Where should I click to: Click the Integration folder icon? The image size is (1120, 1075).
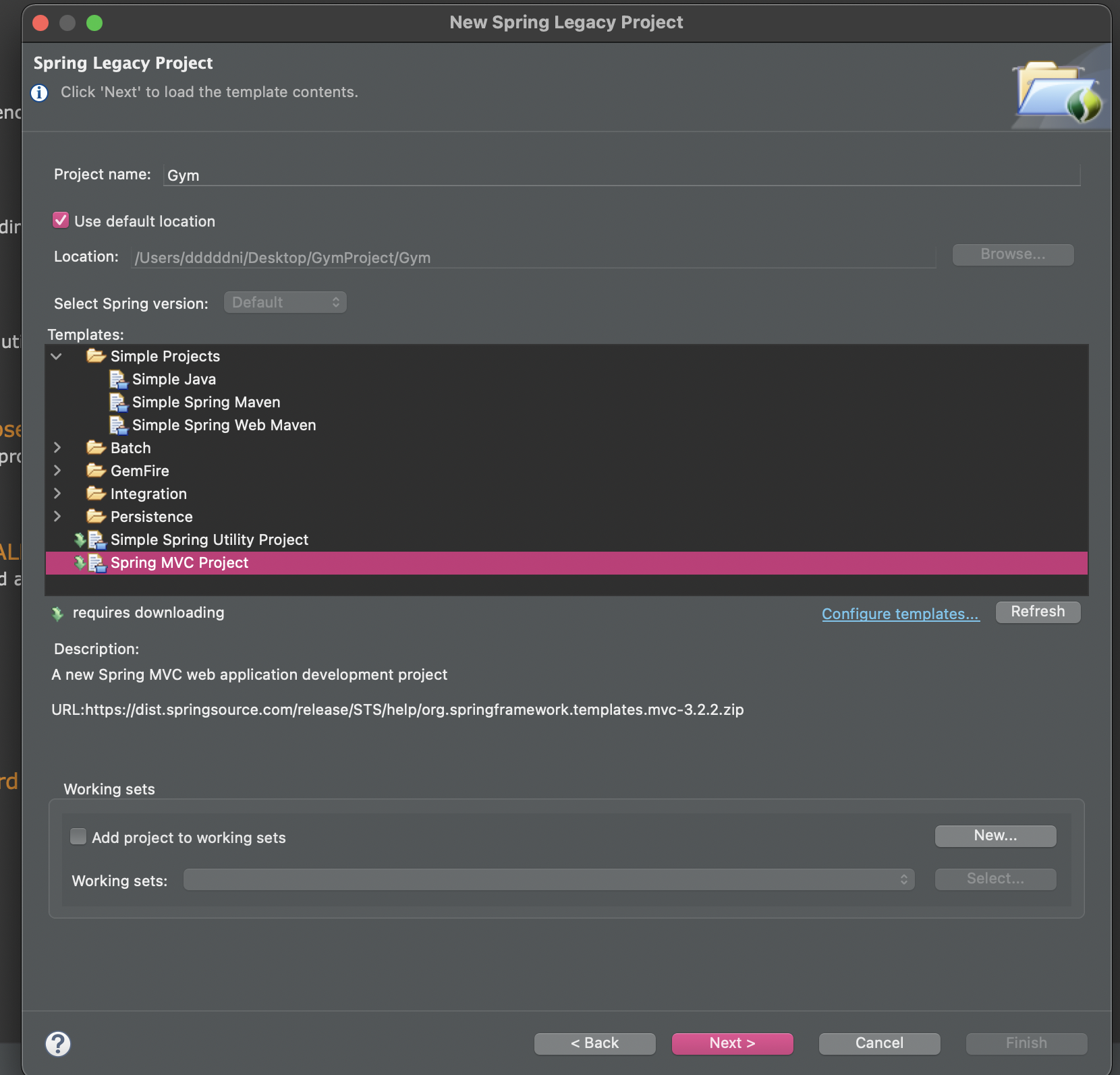click(96, 493)
